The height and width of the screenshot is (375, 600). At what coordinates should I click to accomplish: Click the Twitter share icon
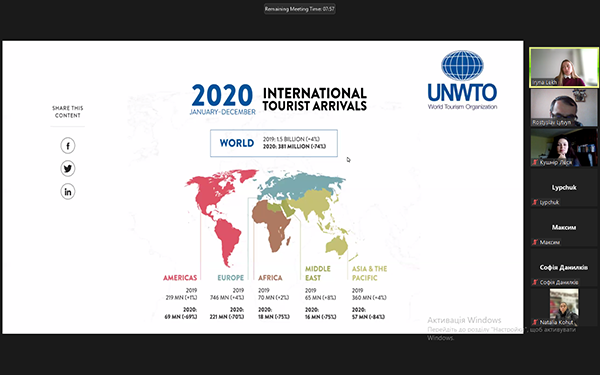tap(68, 168)
